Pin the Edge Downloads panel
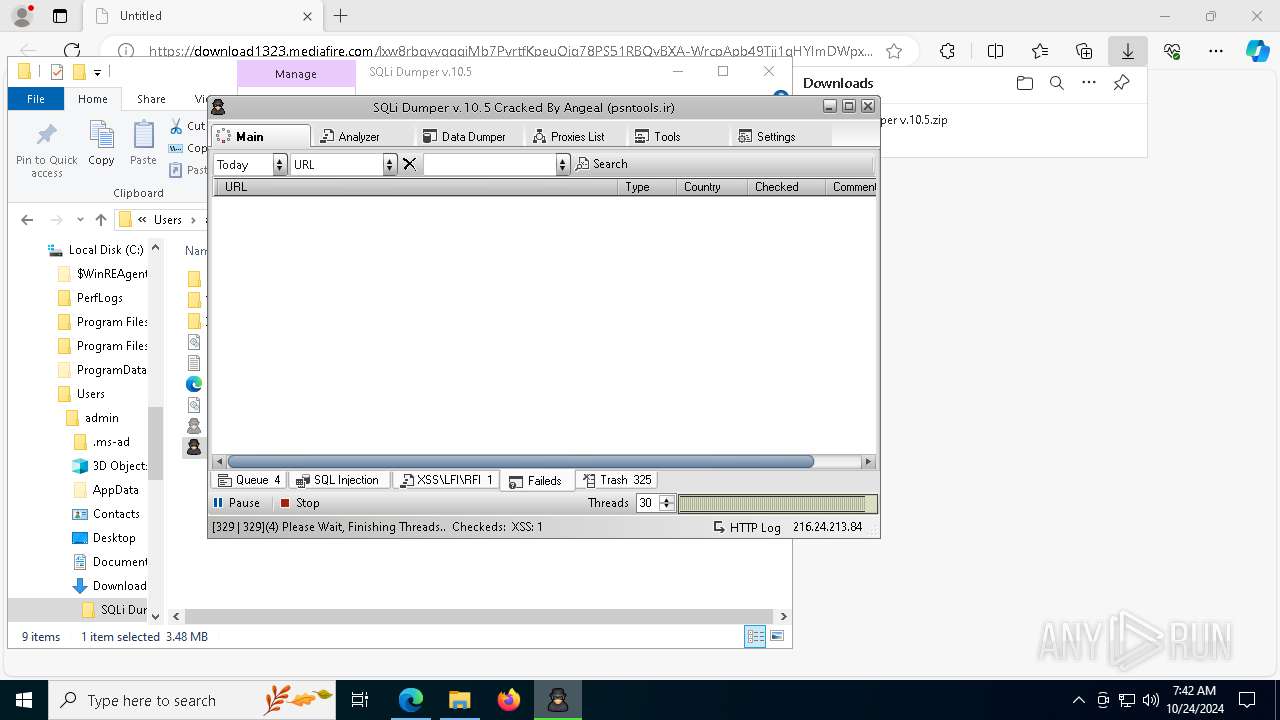 [1121, 83]
